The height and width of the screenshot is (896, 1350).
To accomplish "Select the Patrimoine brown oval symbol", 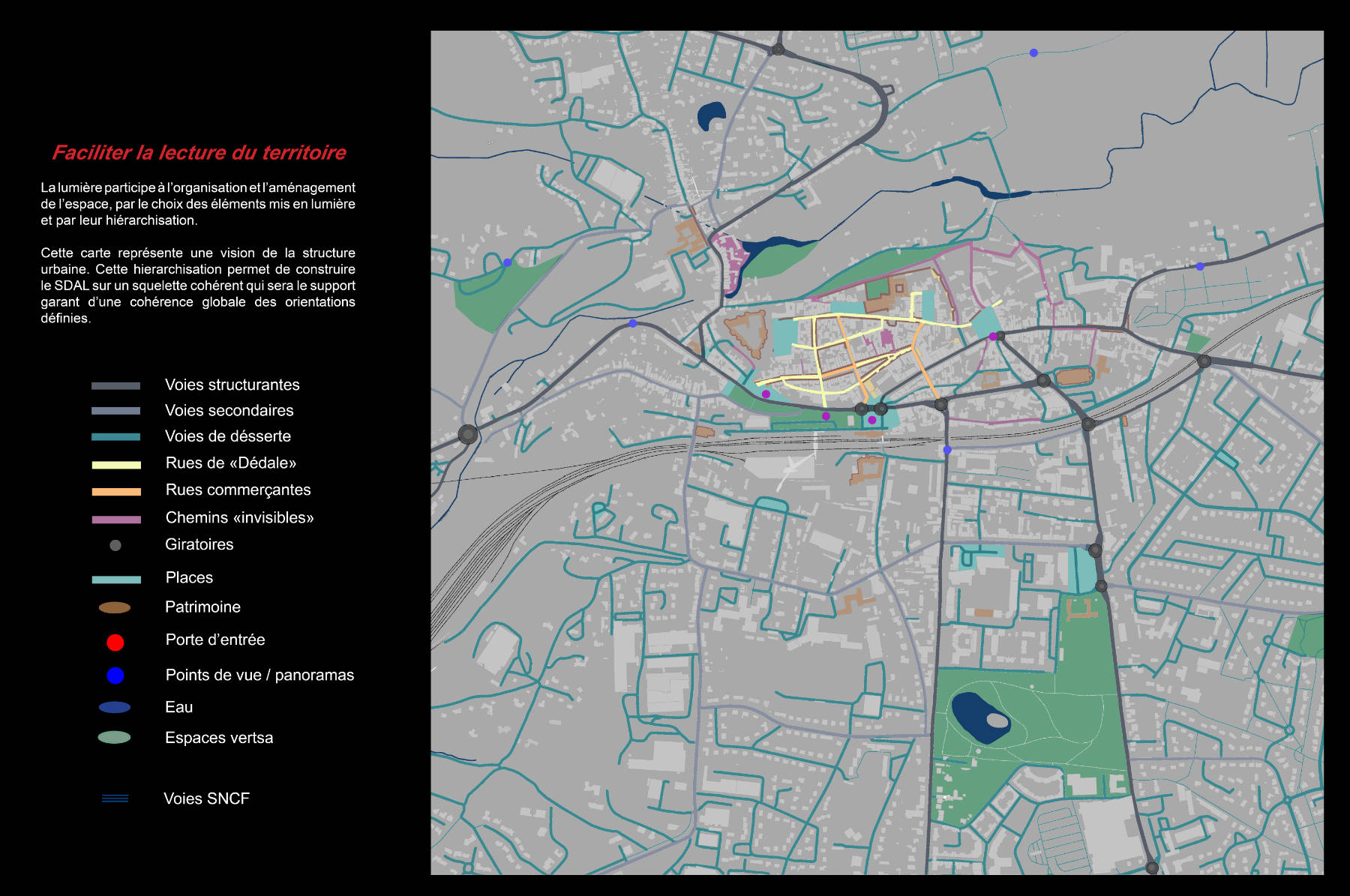I will tap(114, 607).
